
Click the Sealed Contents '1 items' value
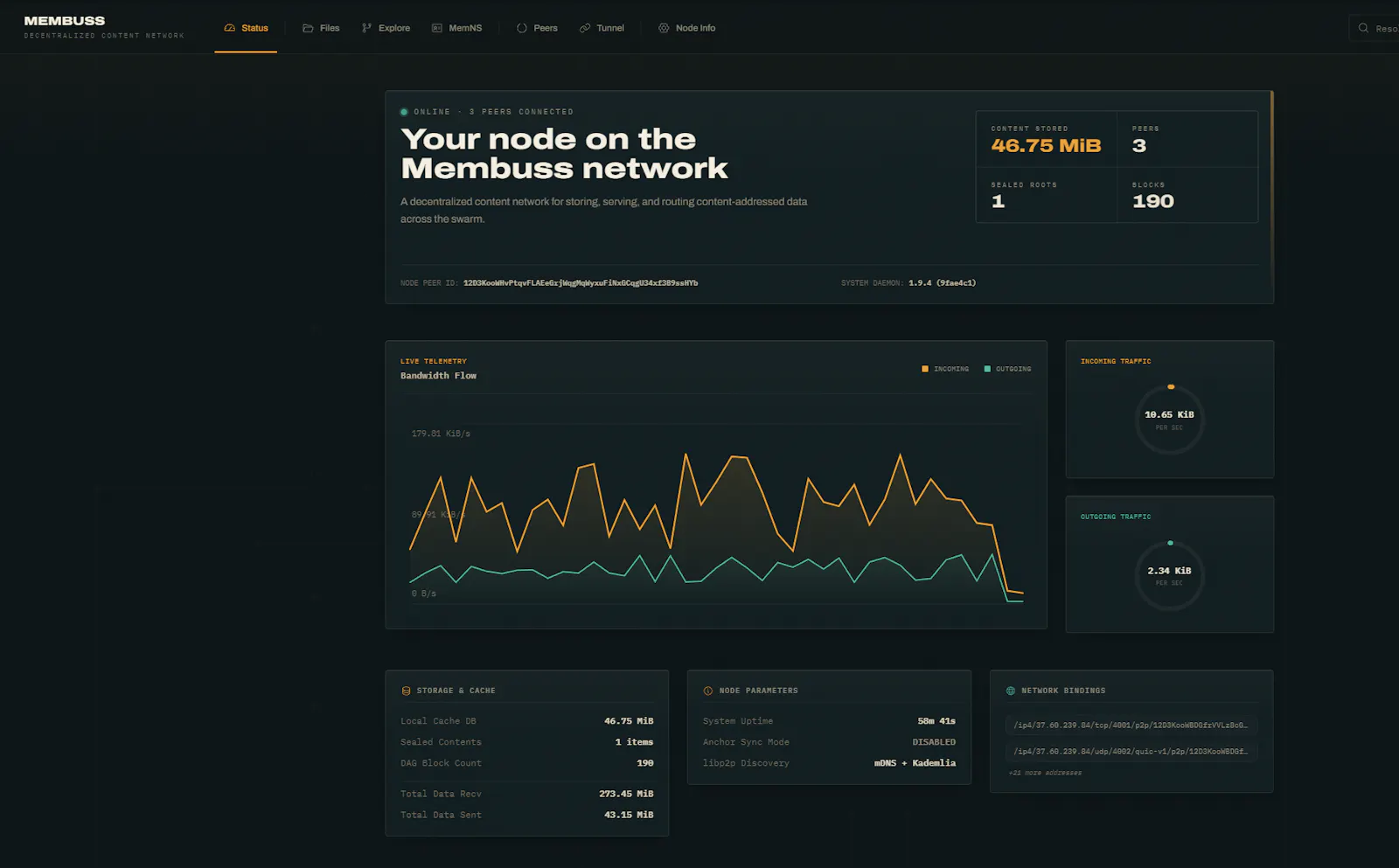tap(634, 742)
